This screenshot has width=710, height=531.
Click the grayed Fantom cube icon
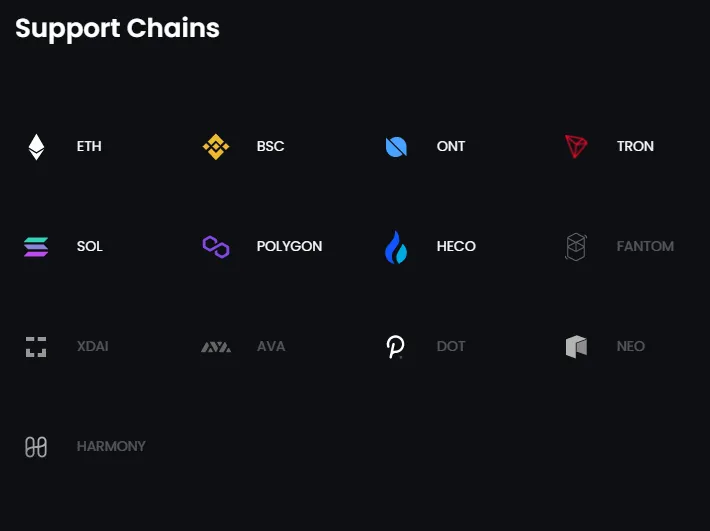tap(576, 247)
